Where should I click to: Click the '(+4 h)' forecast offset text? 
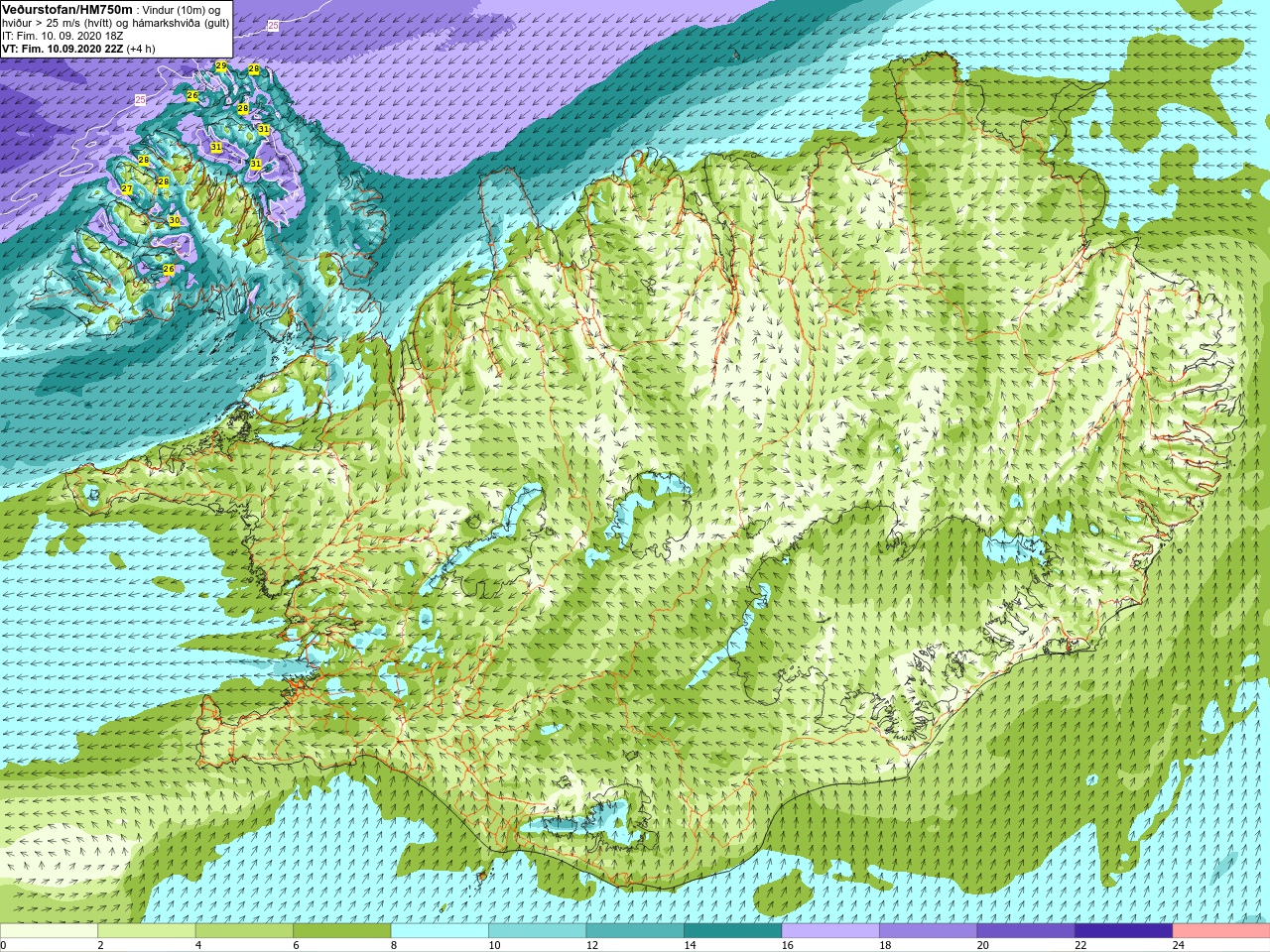coord(141,49)
